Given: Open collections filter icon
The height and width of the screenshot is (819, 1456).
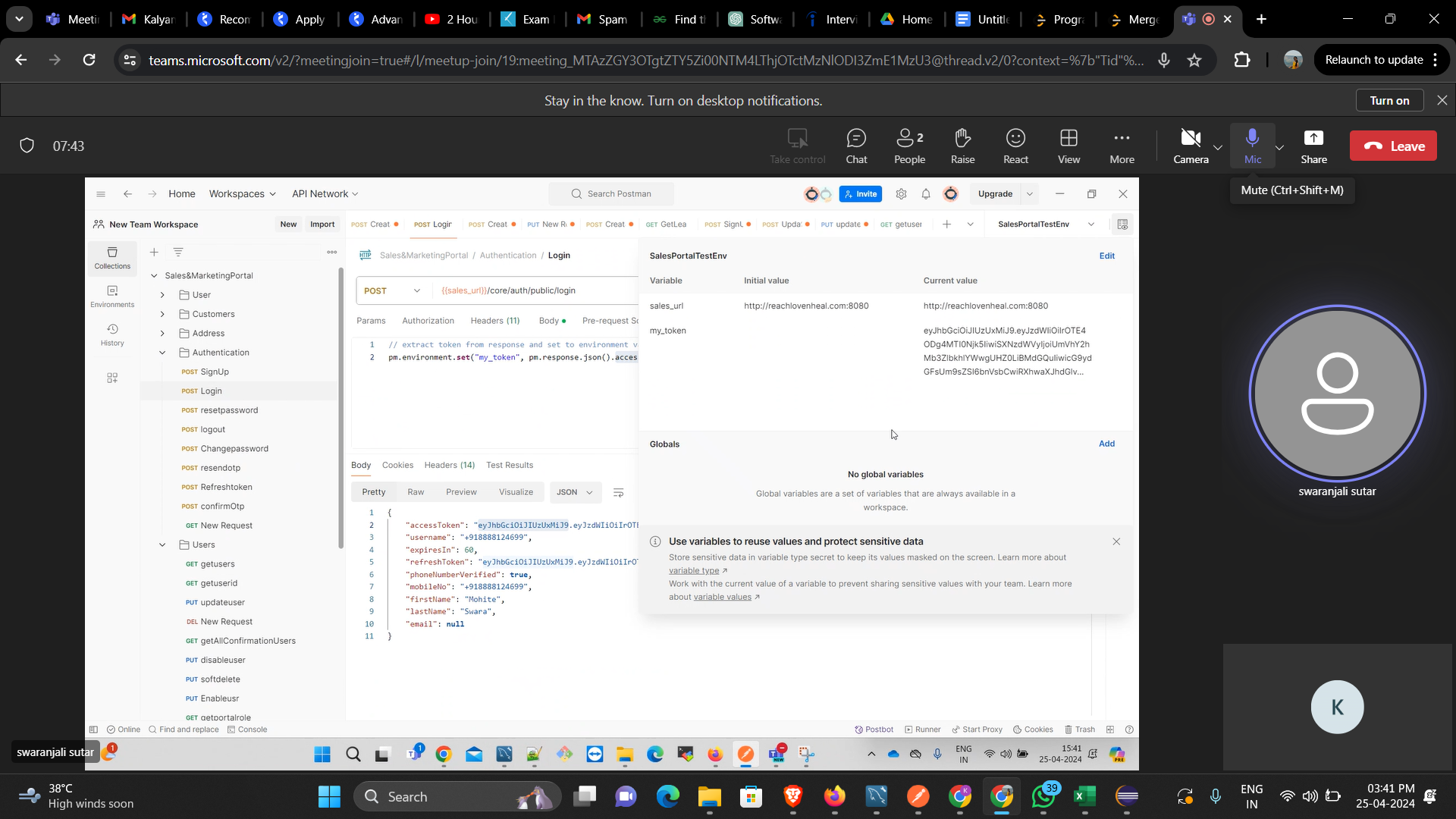Looking at the screenshot, I should (178, 253).
